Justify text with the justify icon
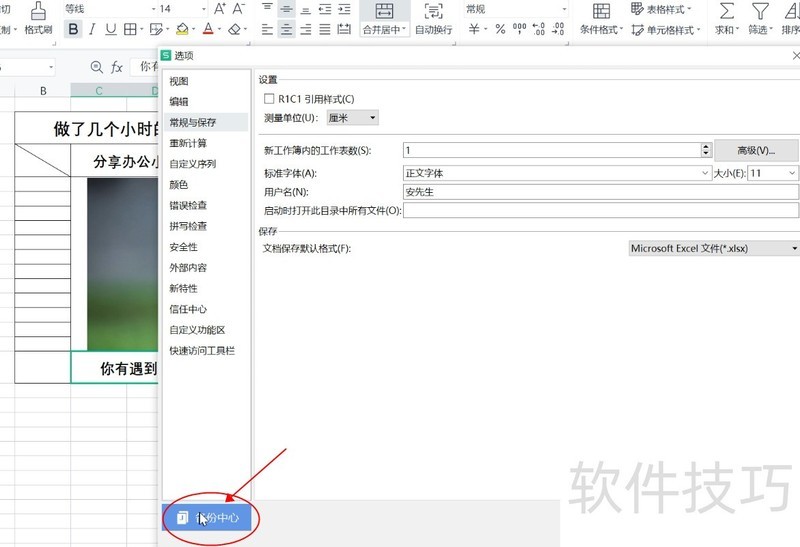This screenshot has width=800, height=547. click(325, 29)
